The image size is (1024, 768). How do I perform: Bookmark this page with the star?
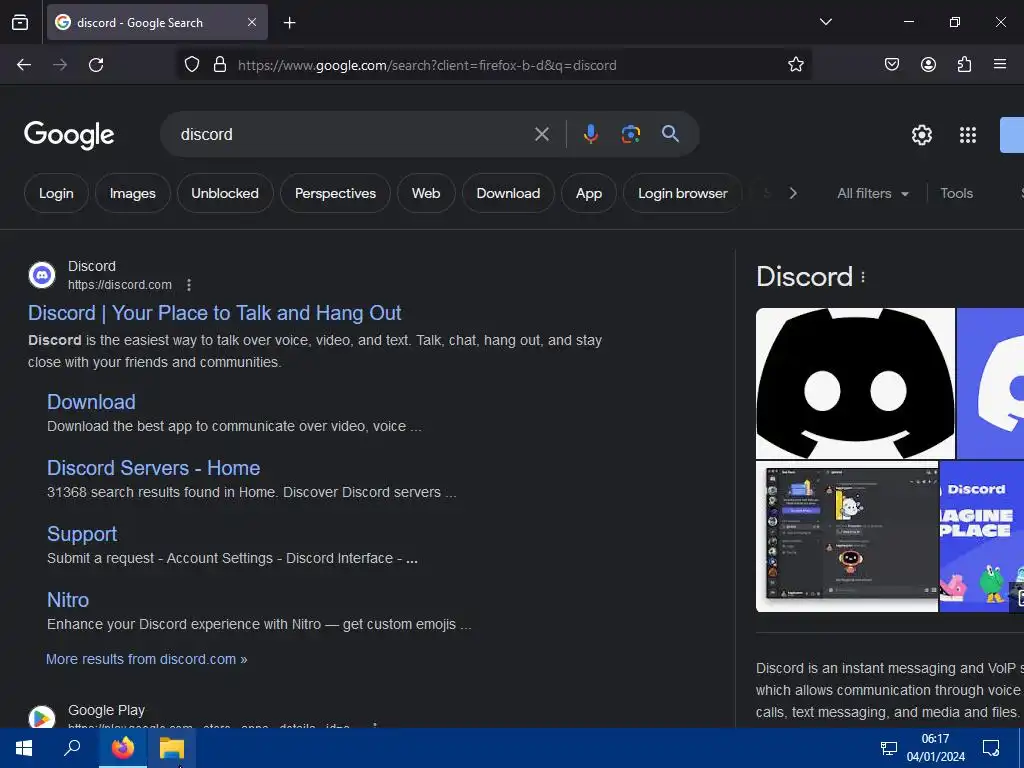(x=795, y=65)
